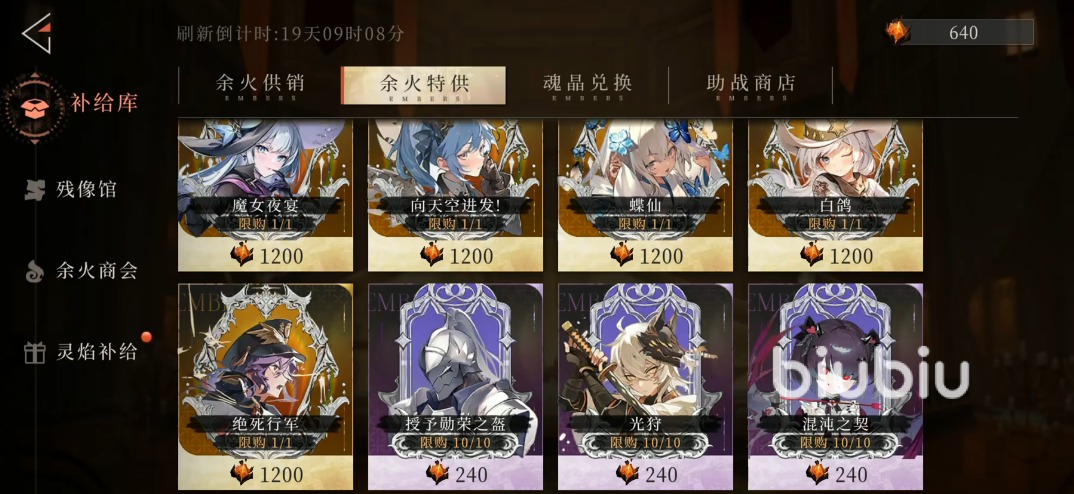This screenshot has height=494, width=1074.
Task: Tap the 640 currency balance bar
Action: (959, 32)
